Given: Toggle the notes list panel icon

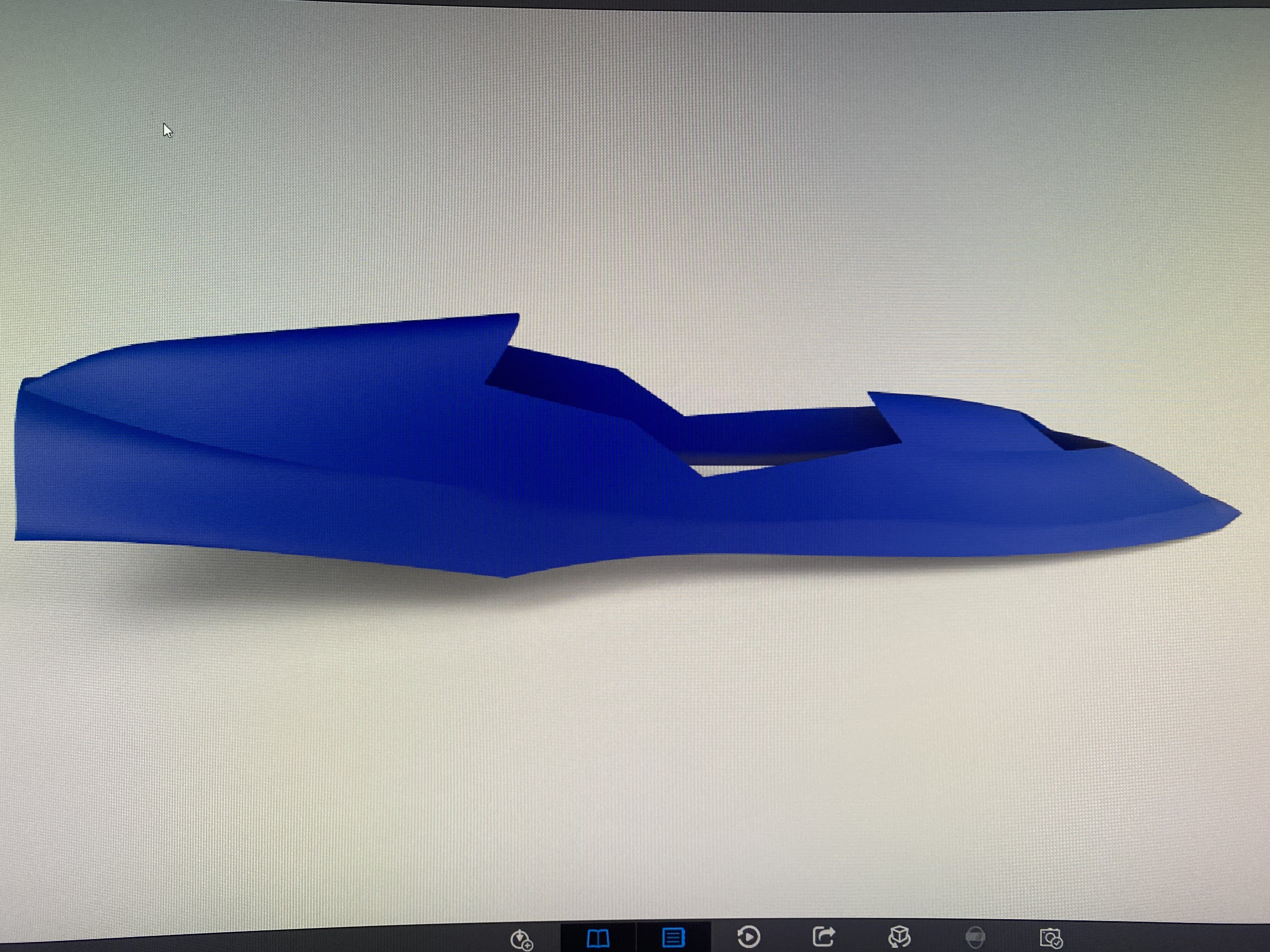Looking at the screenshot, I should click(673, 938).
